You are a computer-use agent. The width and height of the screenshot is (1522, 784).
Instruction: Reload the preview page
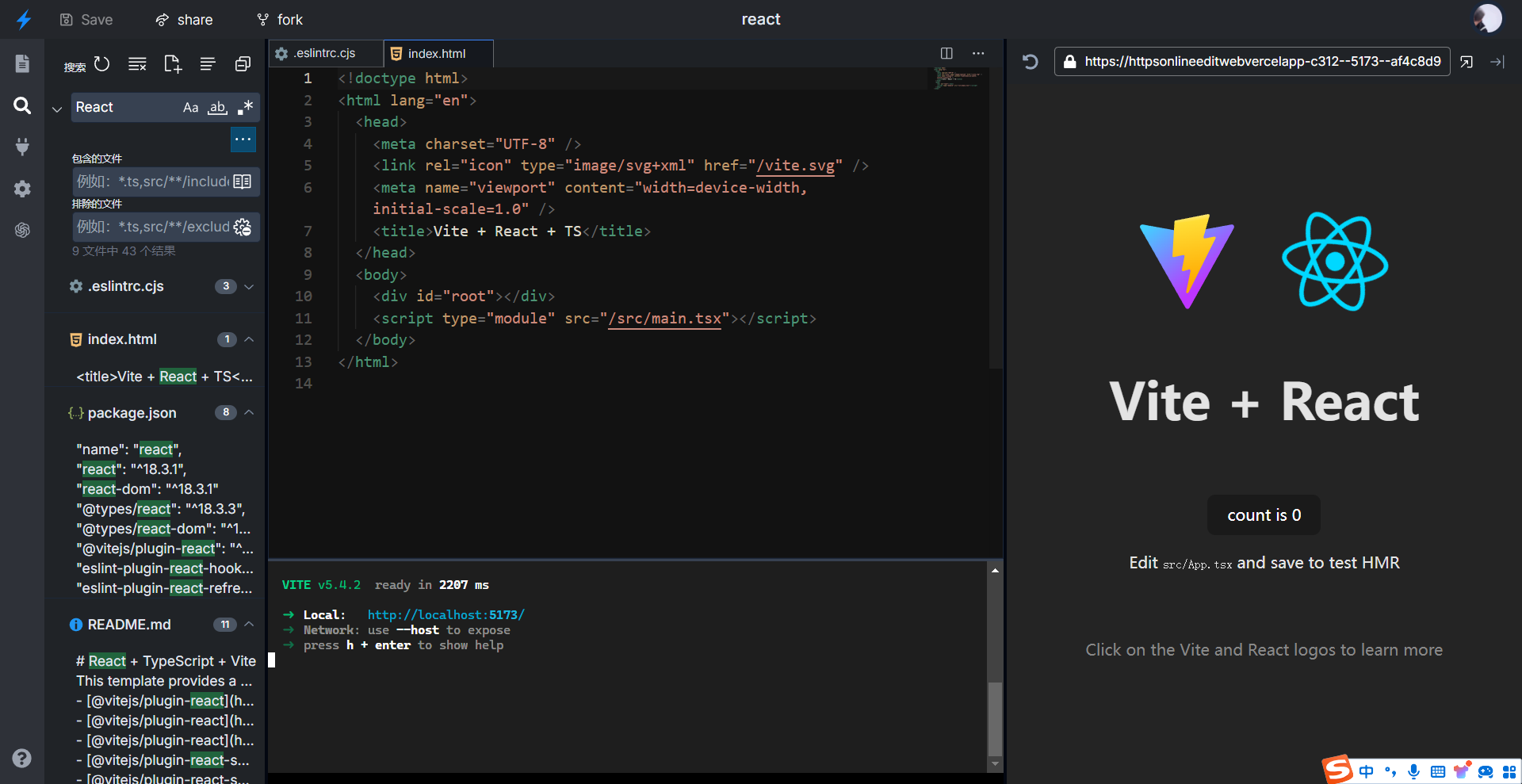click(x=1030, y=61)
